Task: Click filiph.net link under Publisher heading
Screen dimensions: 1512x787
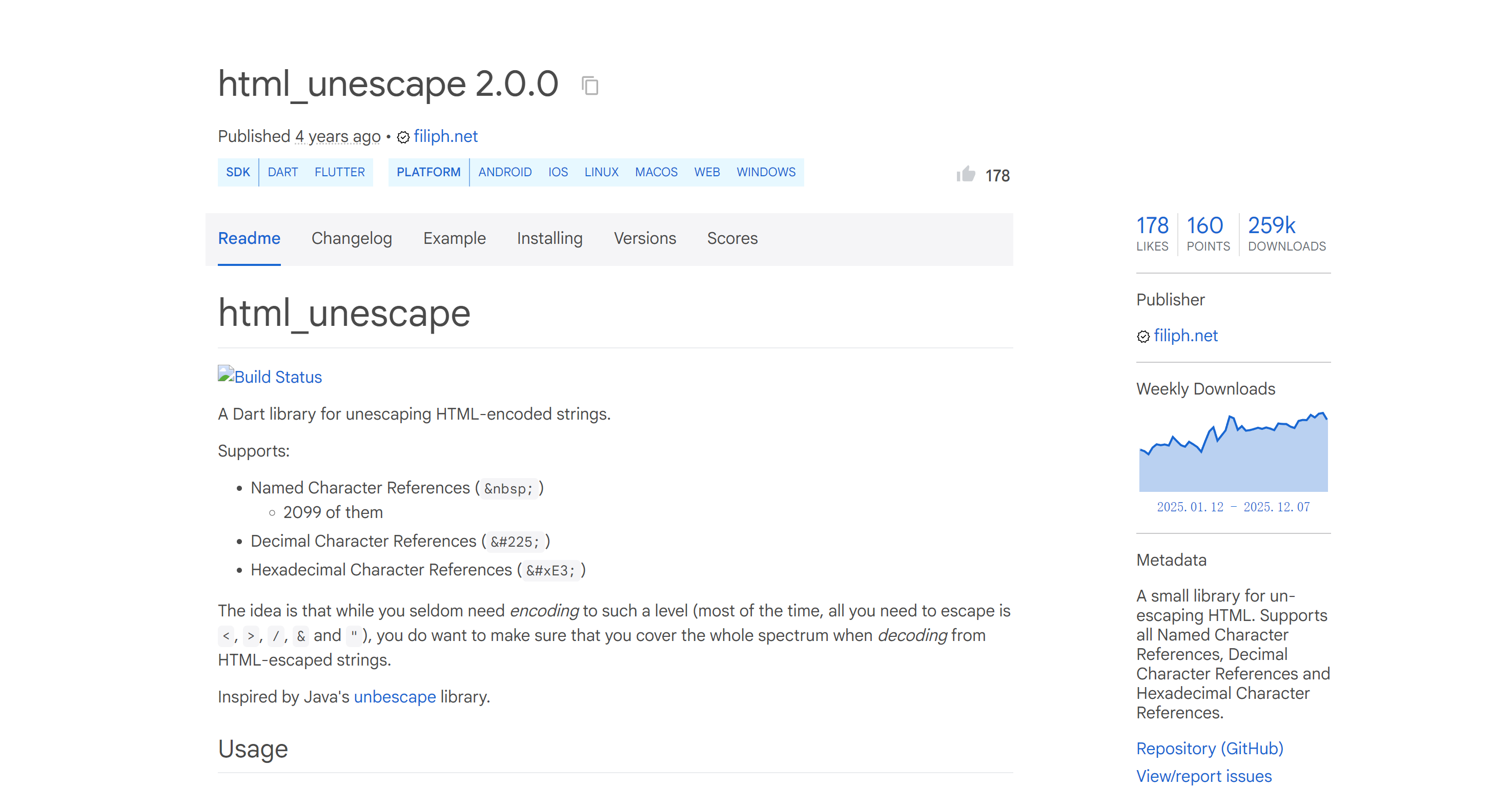Action: (1185, 336)
